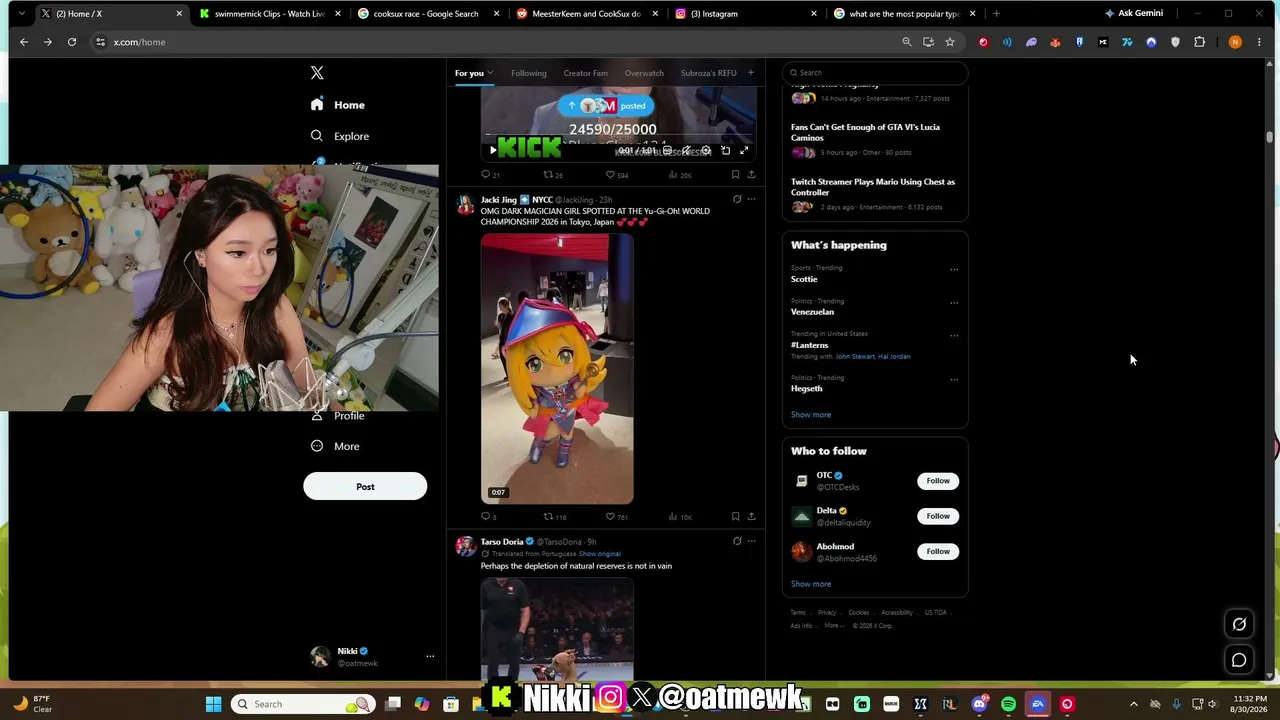This screenshot has width=1280, height=720.
Task: Open settings gear on the Kick video
Action: coord(706,150)
